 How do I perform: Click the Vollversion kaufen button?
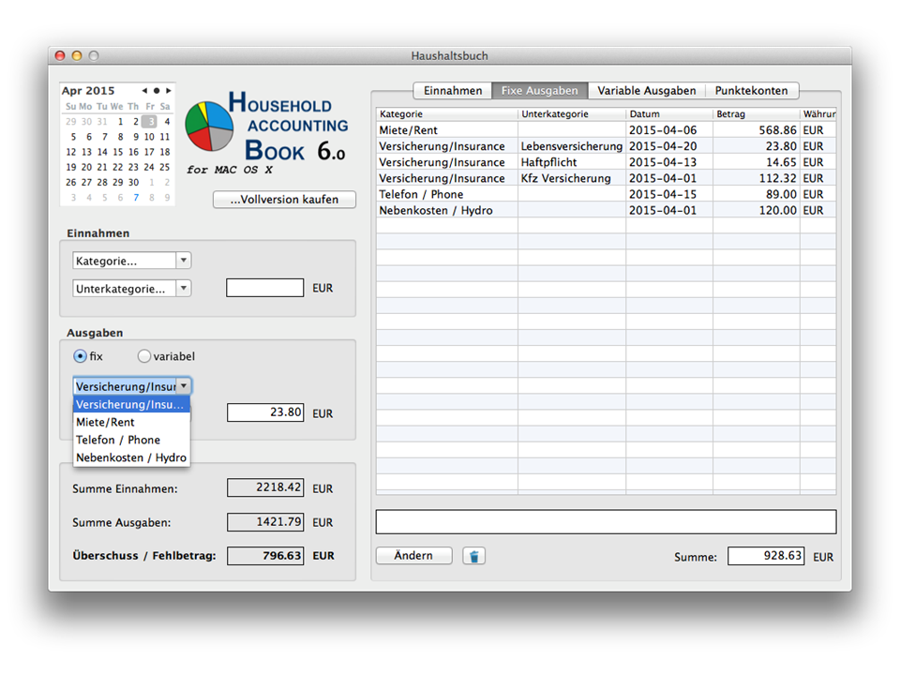284,199
